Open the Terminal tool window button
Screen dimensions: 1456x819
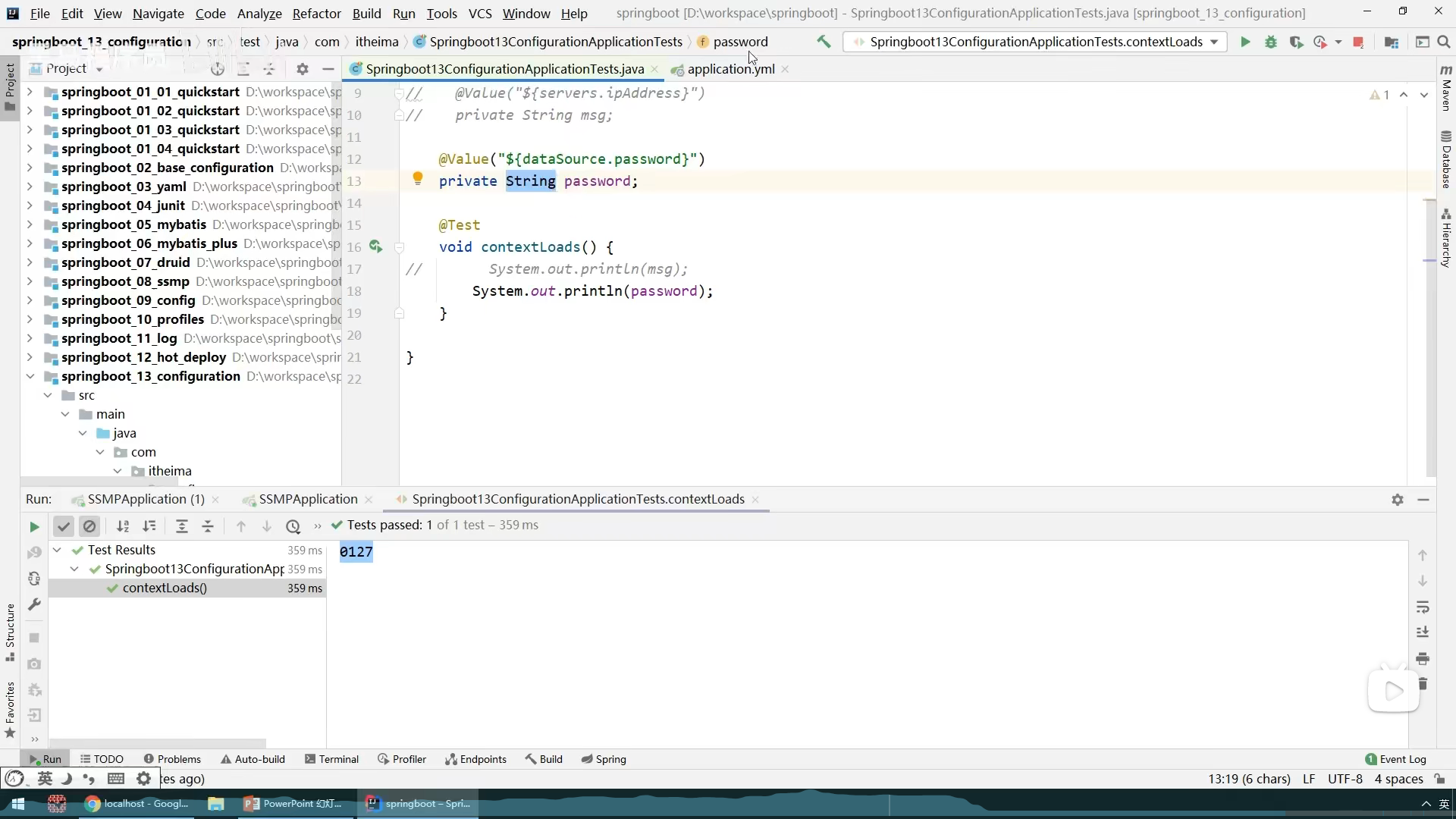331,759
